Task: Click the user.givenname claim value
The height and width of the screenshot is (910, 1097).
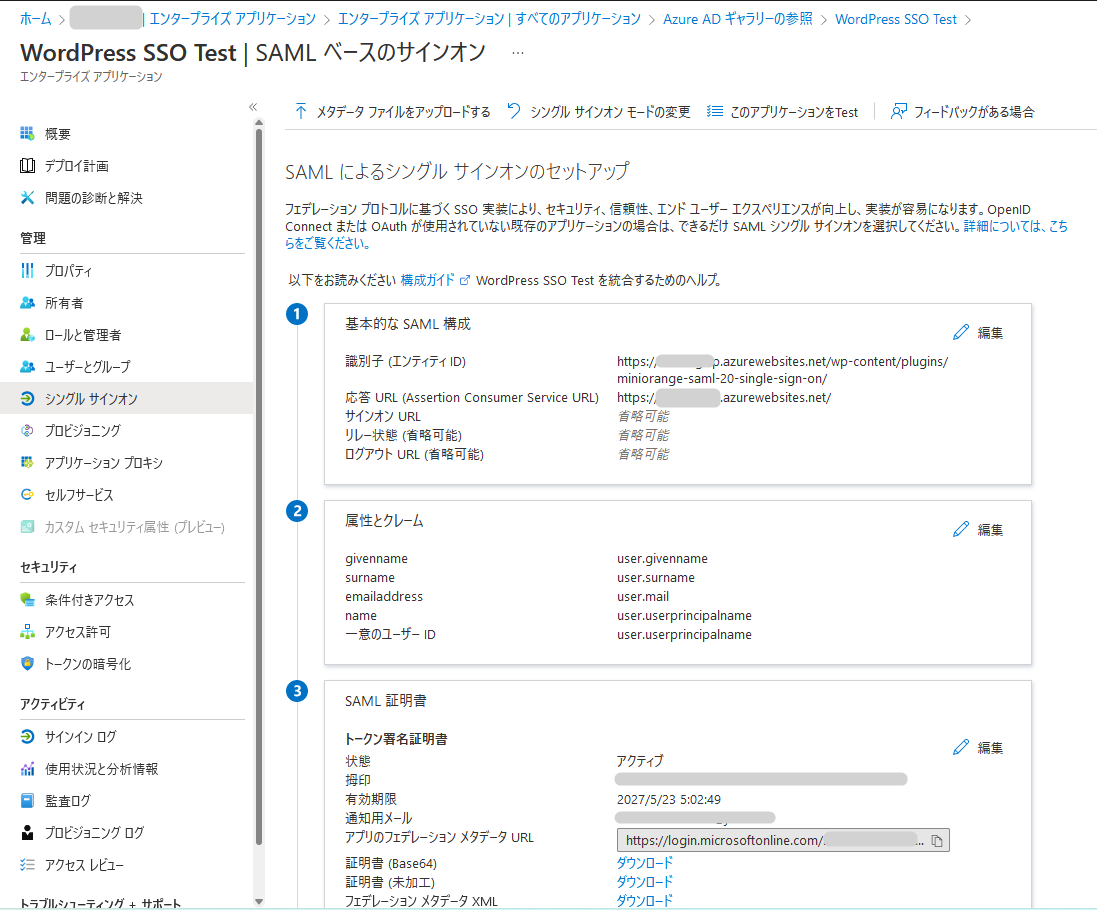Action: [662, 559]
